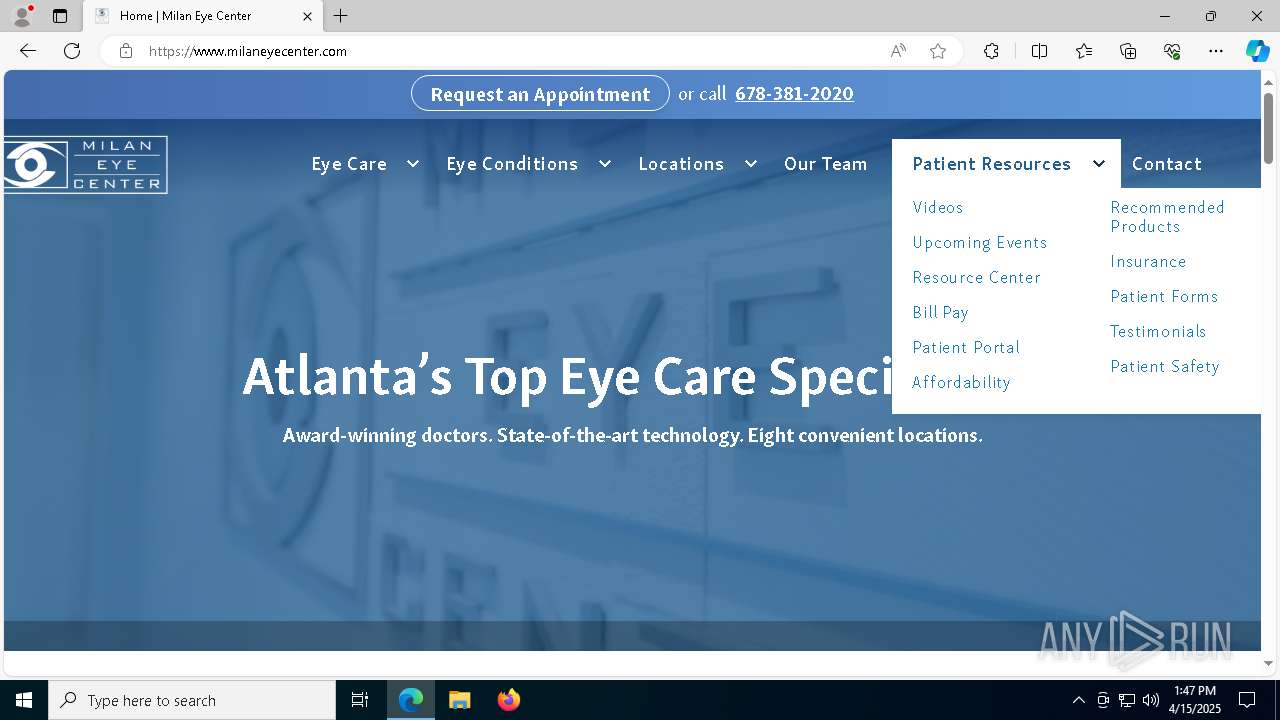Open Patient Safety link
Screen dimensions: 1280x720
(1165, 366)
